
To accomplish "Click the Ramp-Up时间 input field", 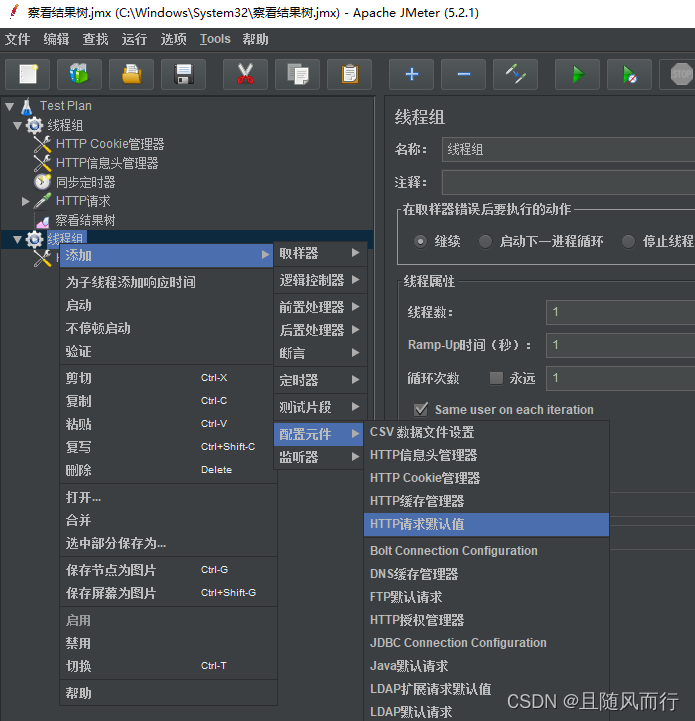I will coord(620,345).
